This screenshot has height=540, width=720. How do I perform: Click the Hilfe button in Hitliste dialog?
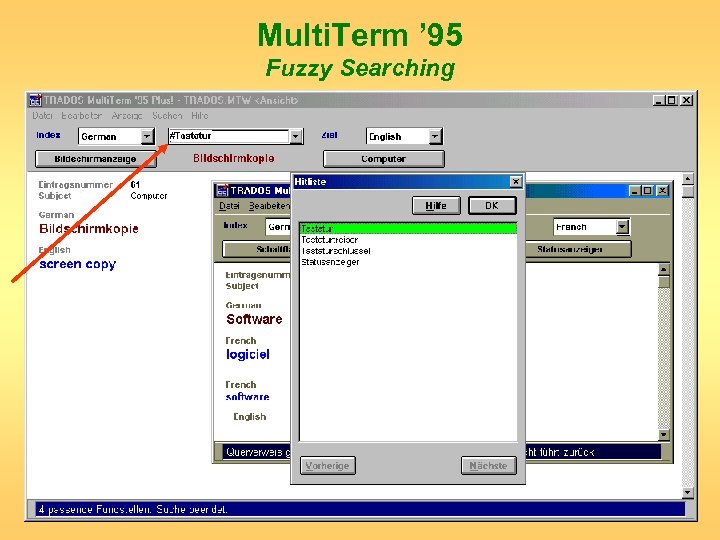[x=436, y=206]
